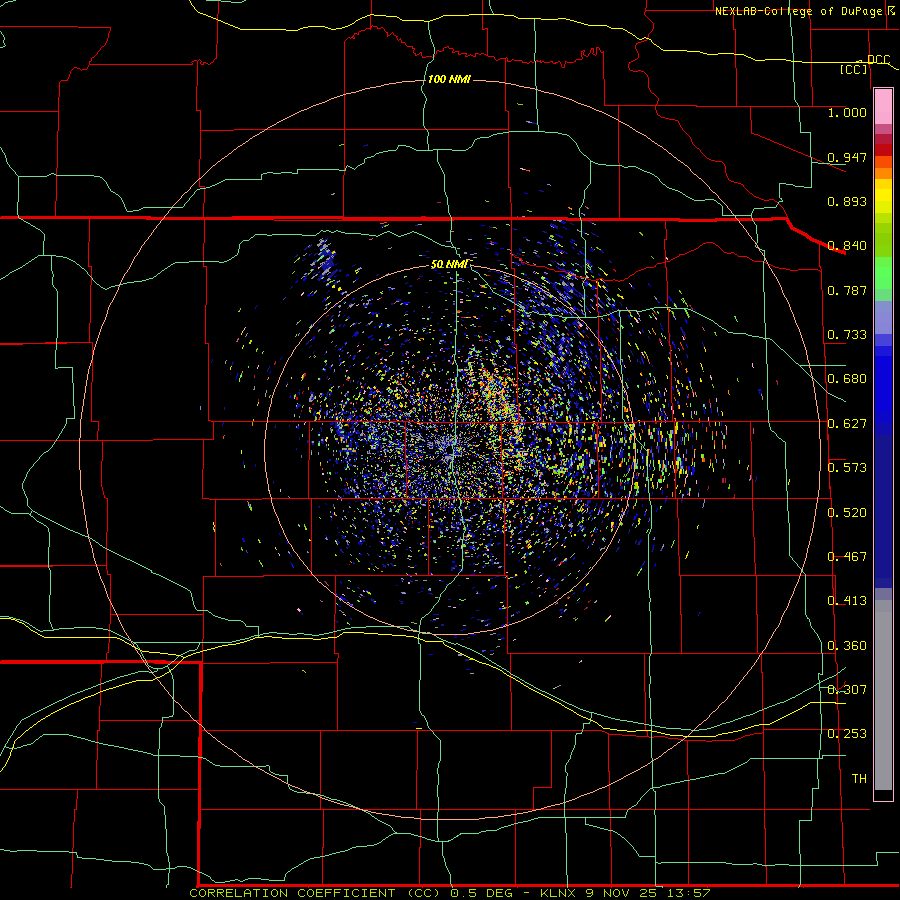Click the 0.893 legend value

[x=847, y=201]
